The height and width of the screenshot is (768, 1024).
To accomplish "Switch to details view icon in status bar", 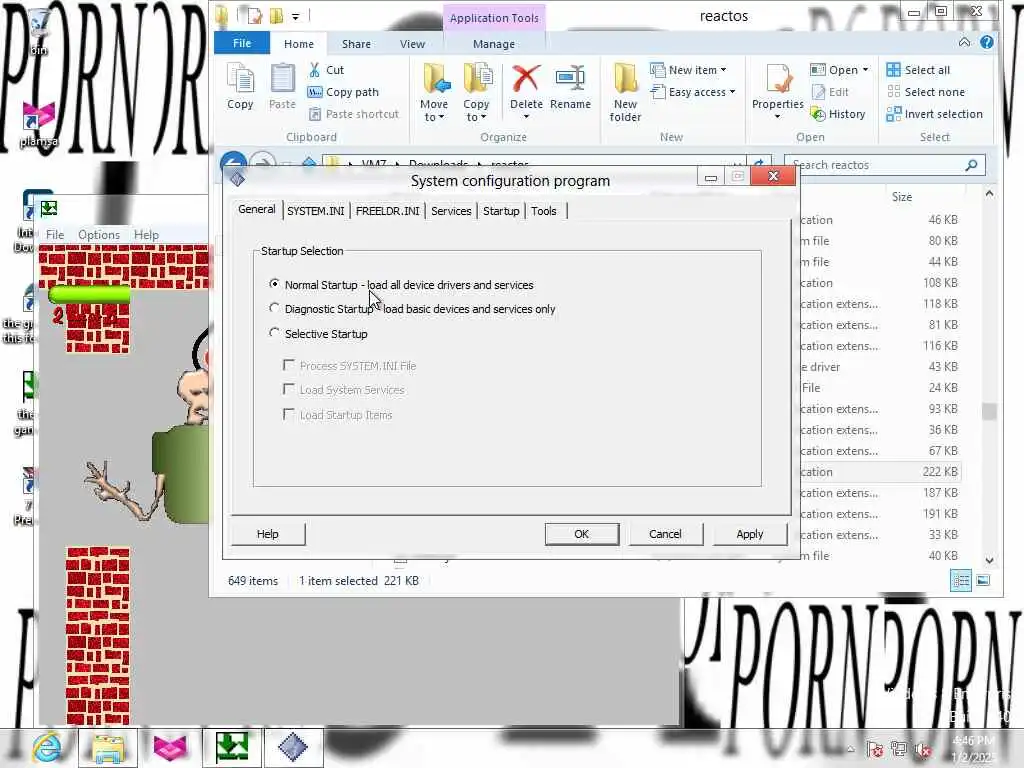I will click(961, 581).
